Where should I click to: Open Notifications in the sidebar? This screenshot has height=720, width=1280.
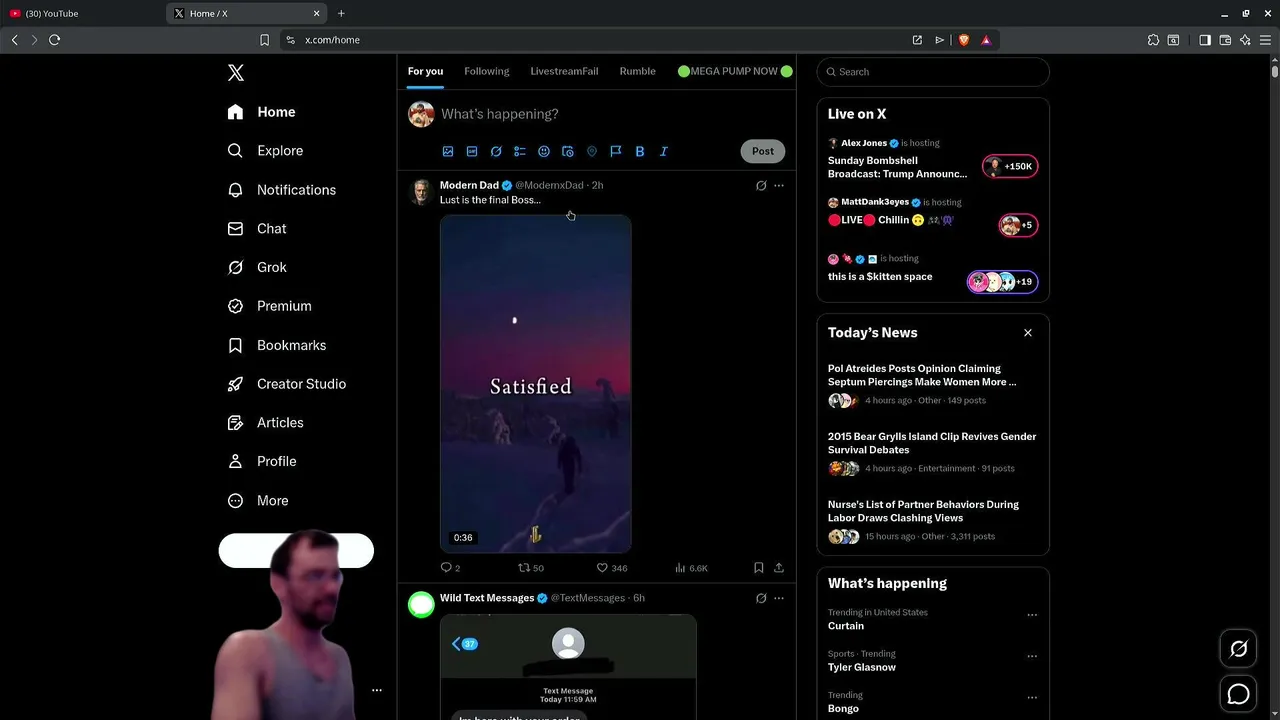[x=282, y=190]
